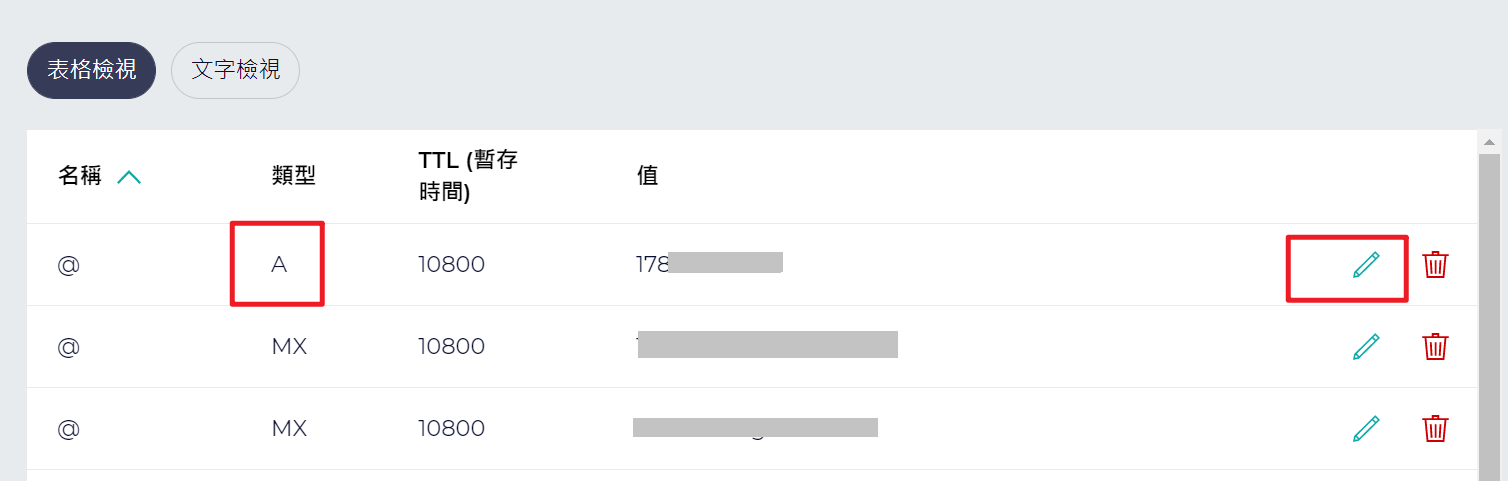This screenshot has width=1508, height=481.
Task: Click the first MX type cell
Action: [x=289, y=347]
